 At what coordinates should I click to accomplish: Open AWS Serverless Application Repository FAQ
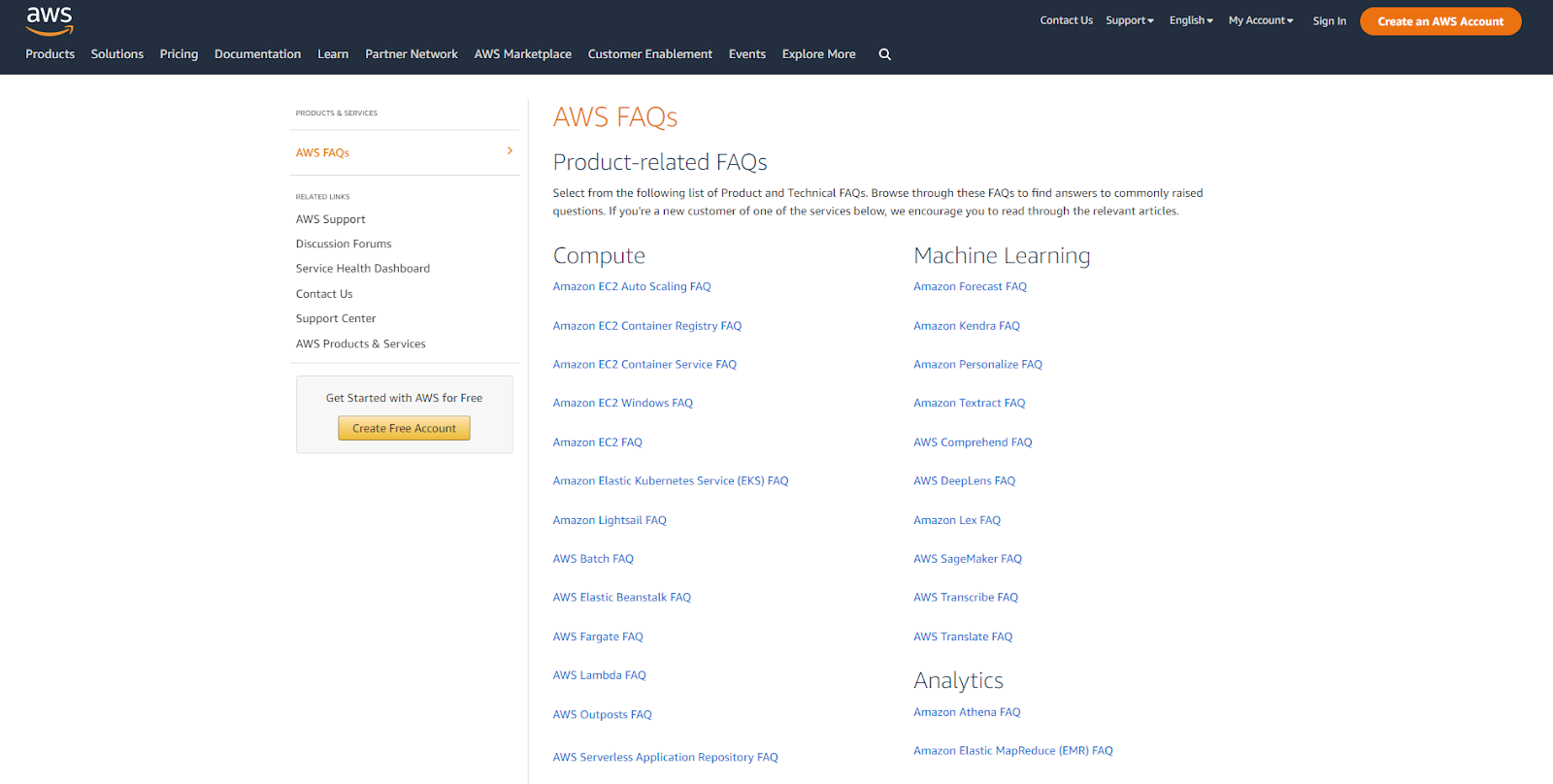(x=666, y=758)
